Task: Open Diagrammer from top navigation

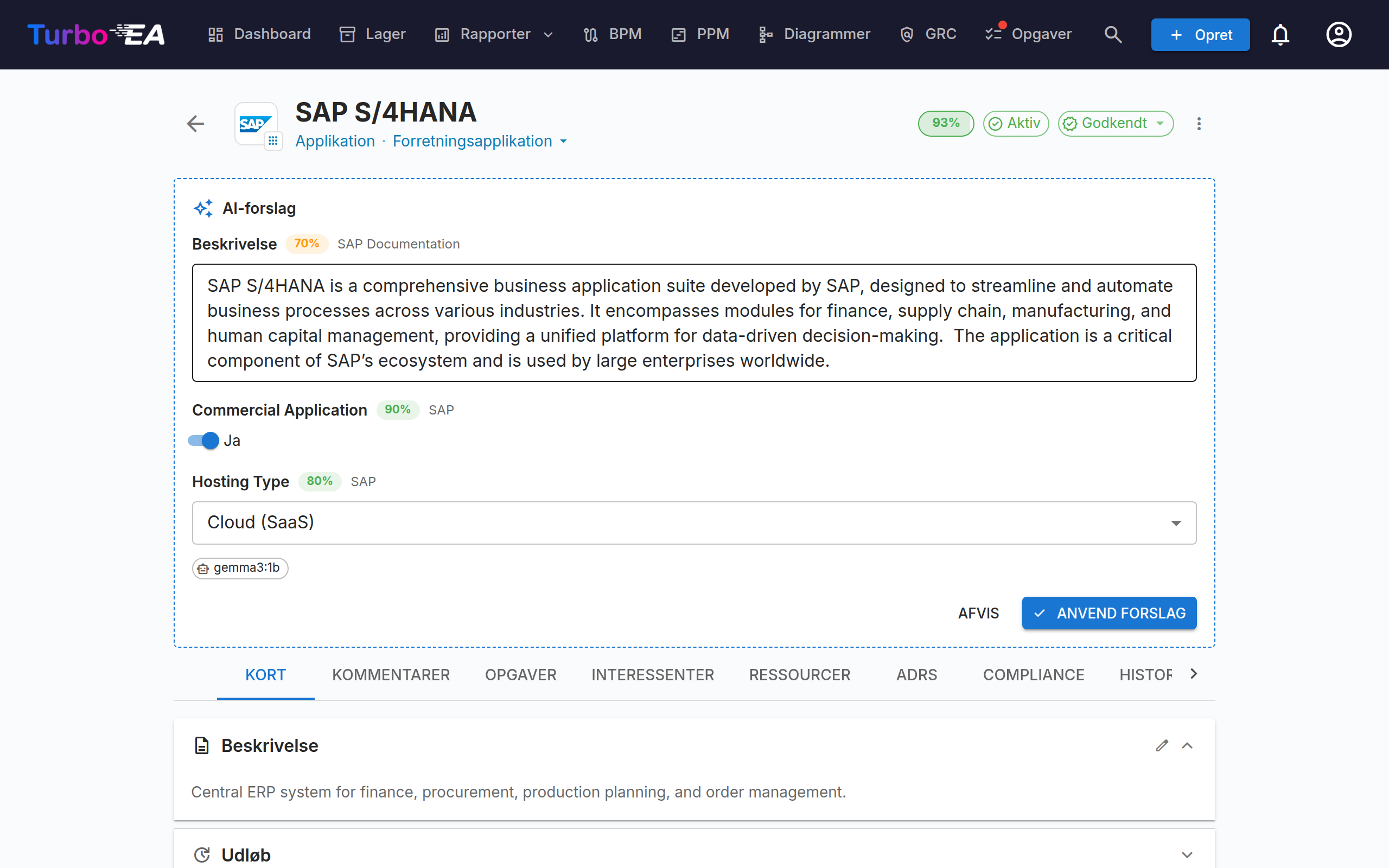Action: tap(814, 34)
